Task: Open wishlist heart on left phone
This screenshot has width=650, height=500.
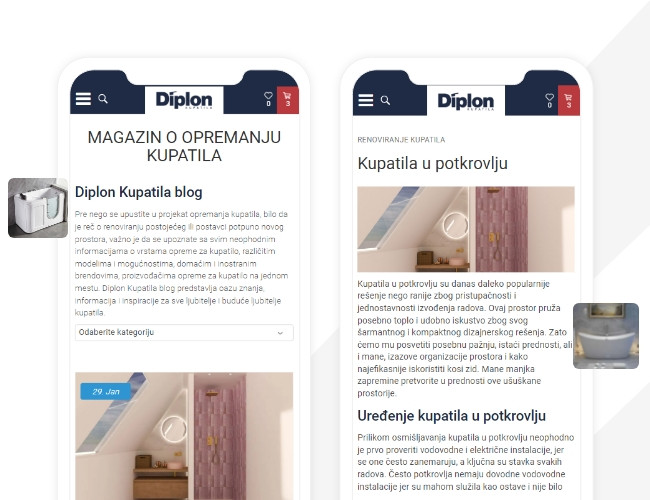Action: (268, 99)
